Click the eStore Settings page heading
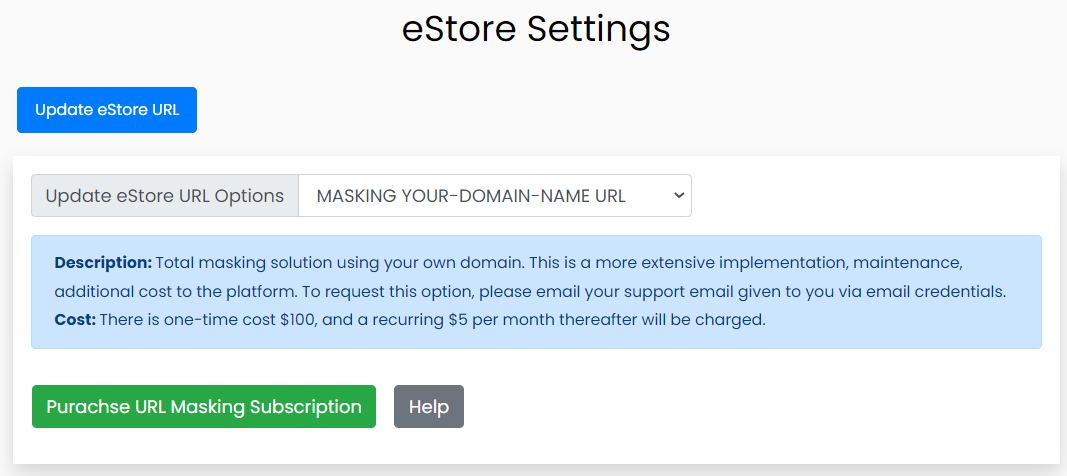Image resolution: width=1067 pixels, height=476 pixels. (x=536, y=29)
